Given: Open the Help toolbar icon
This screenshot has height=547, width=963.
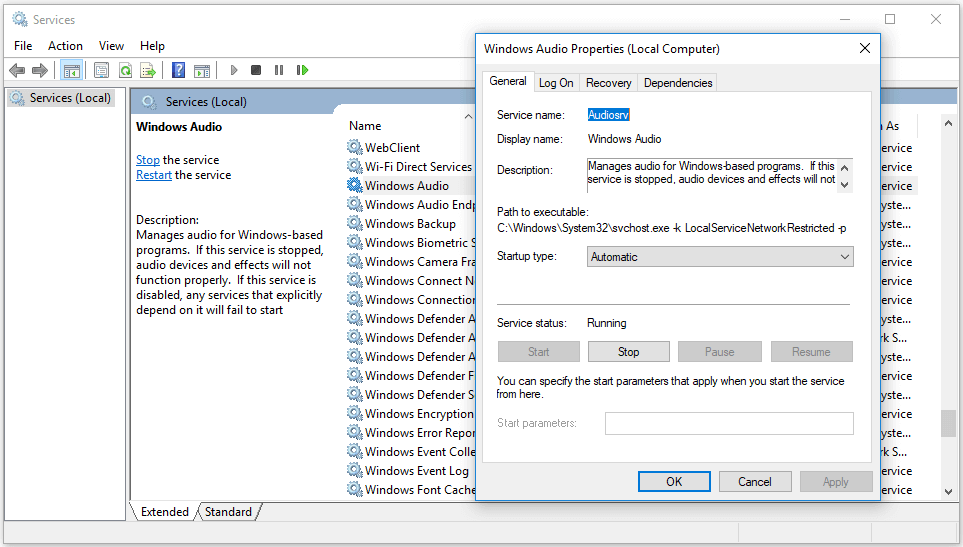Looking at the screenshot, I should (x=178, y=71).
